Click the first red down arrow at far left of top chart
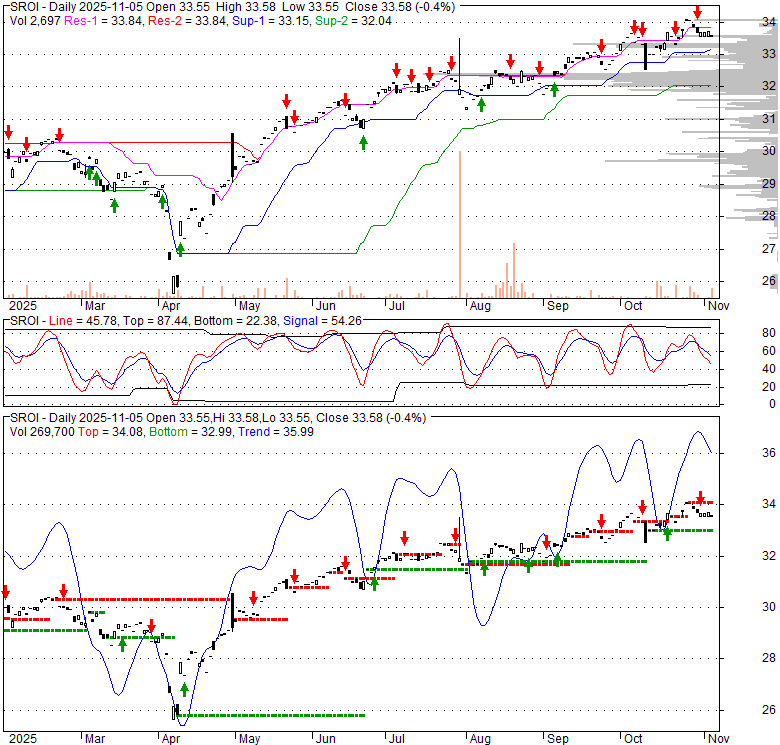The image size is (780, 745). [x=9, y=133]
